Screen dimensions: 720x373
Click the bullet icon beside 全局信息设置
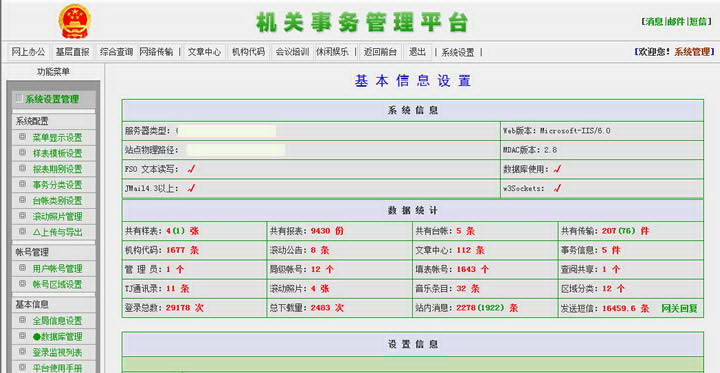tap(22, 320)
